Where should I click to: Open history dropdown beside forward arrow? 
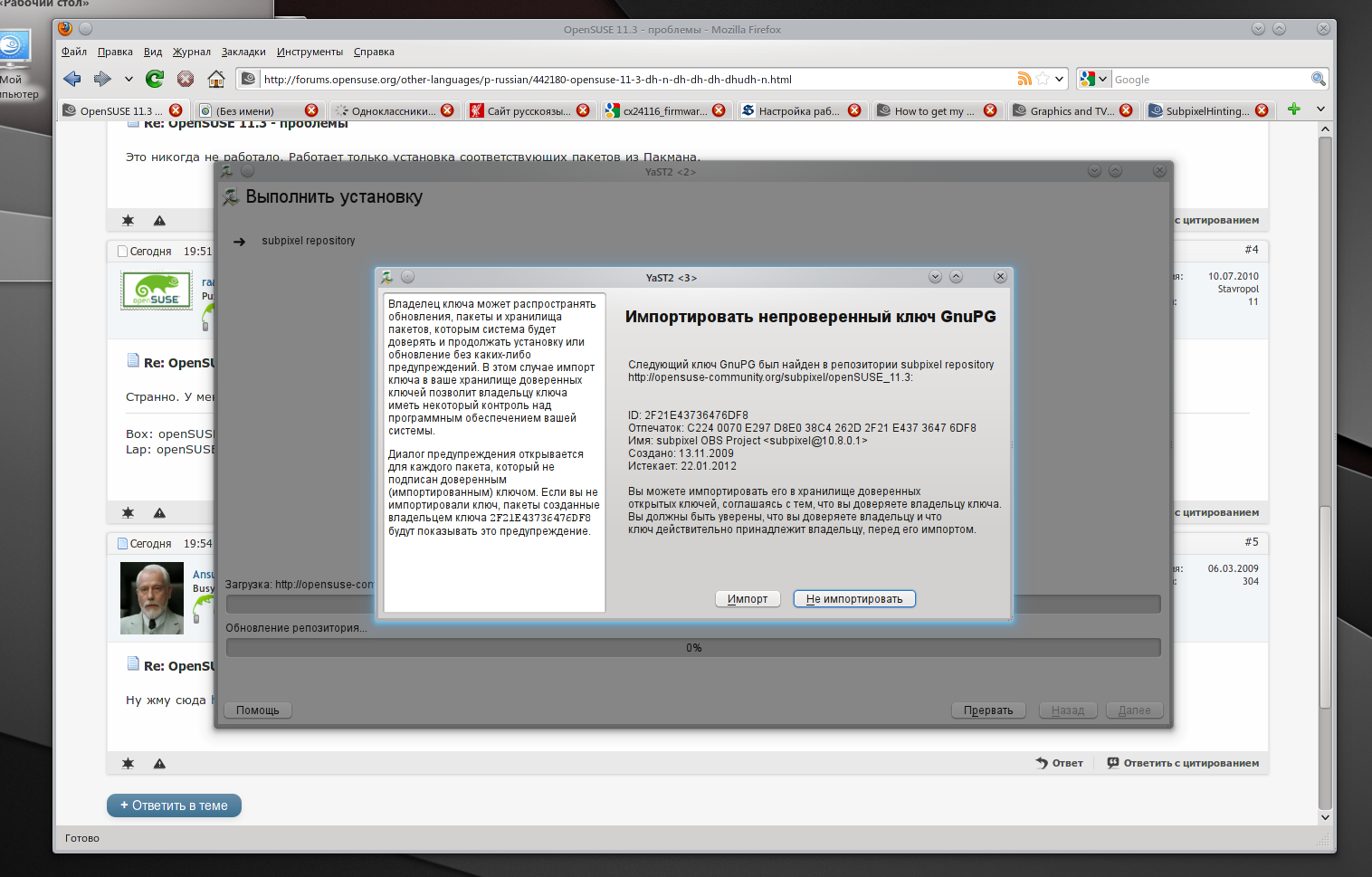point(129,79)
